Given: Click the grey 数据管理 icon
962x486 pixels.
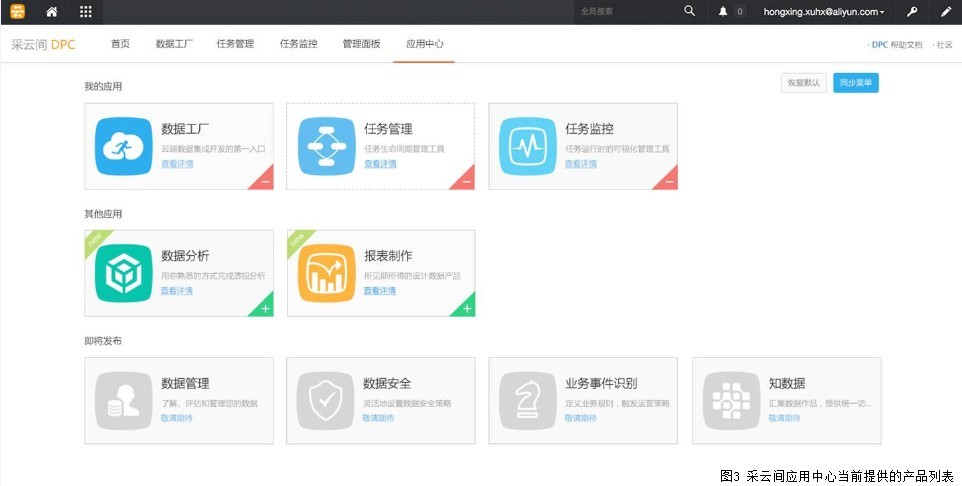Looking at the screenshot, I should (x=123, y=400).
